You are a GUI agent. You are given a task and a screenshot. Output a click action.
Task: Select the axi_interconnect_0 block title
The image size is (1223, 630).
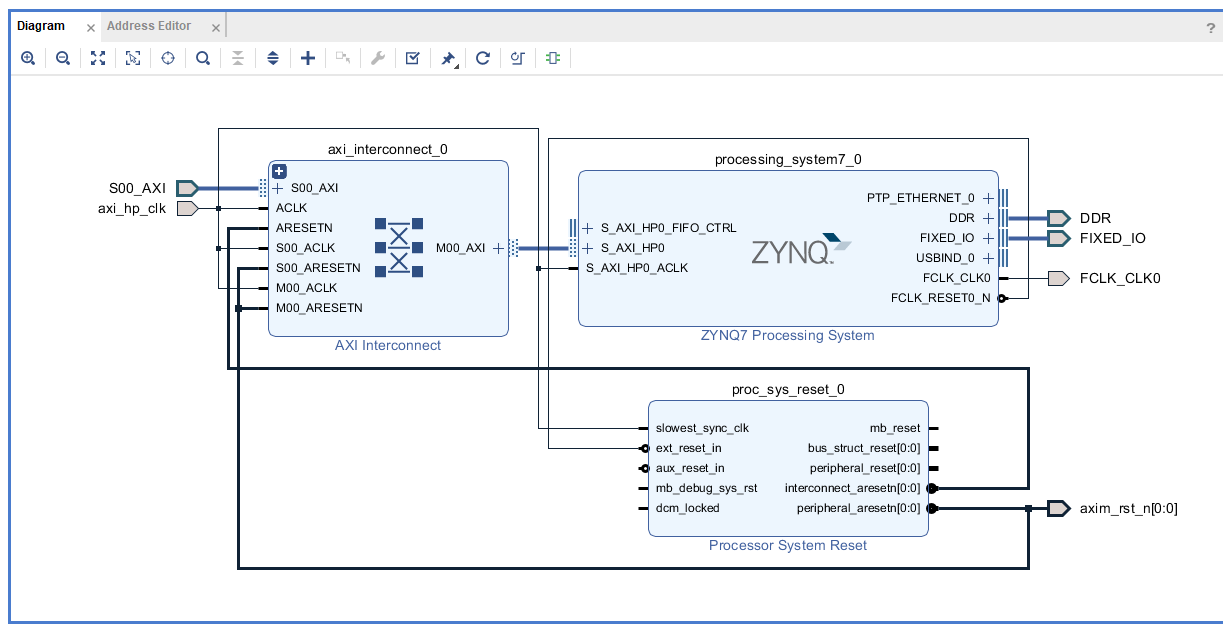[388, 149]
